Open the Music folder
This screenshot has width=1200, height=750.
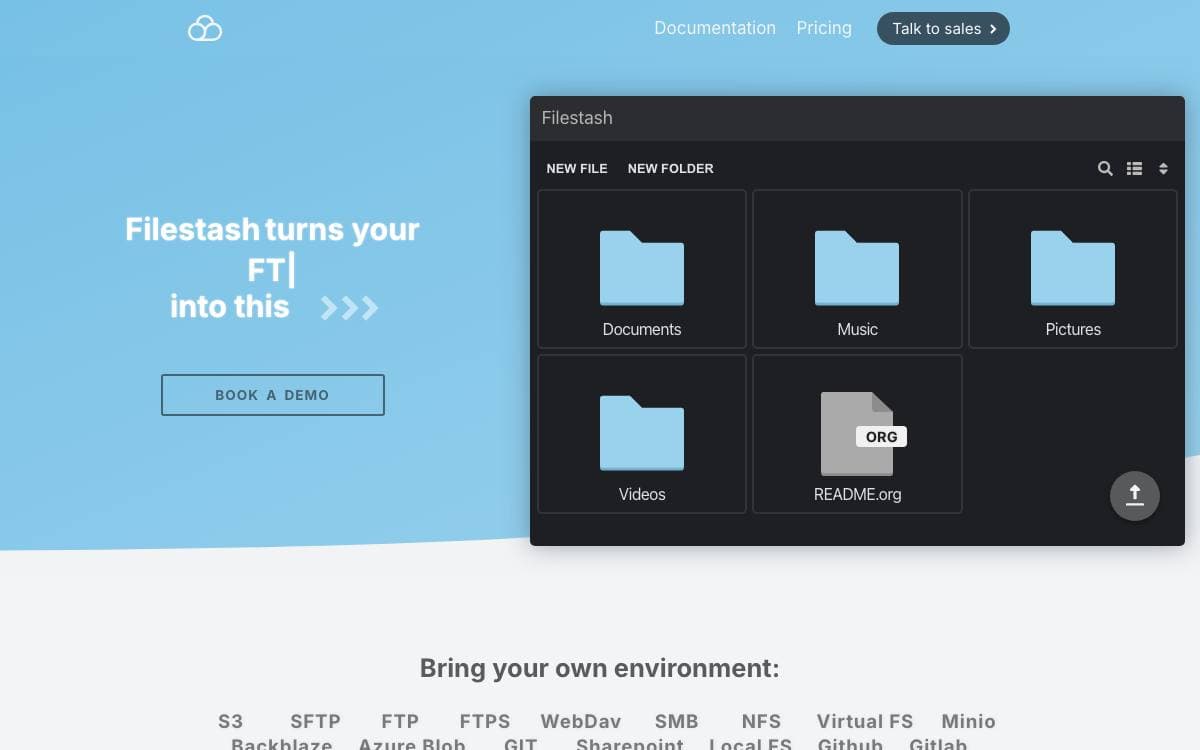pos(857,269)
